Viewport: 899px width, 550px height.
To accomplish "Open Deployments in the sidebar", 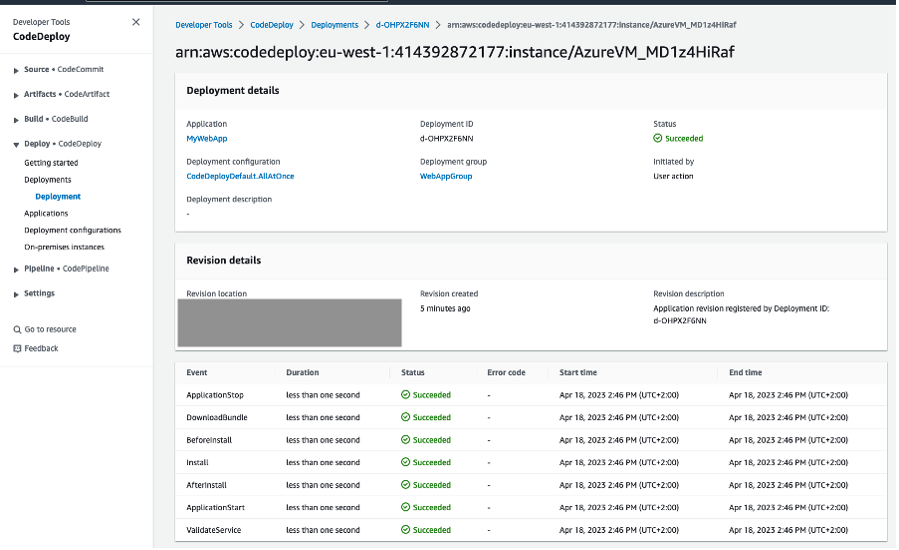I will pyautogui.click(x=48, y=180).
